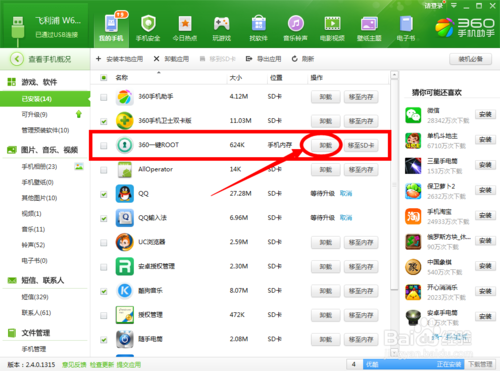
Task: Open 管理预装软件(10) in sidebar
Action: 45,130
